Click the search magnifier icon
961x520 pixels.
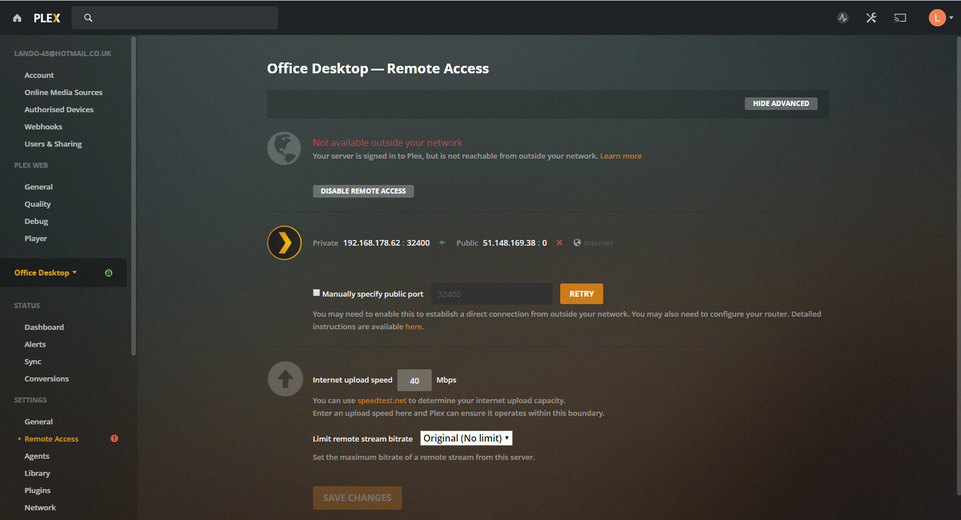pyautogui.click(x=88, y=18)
